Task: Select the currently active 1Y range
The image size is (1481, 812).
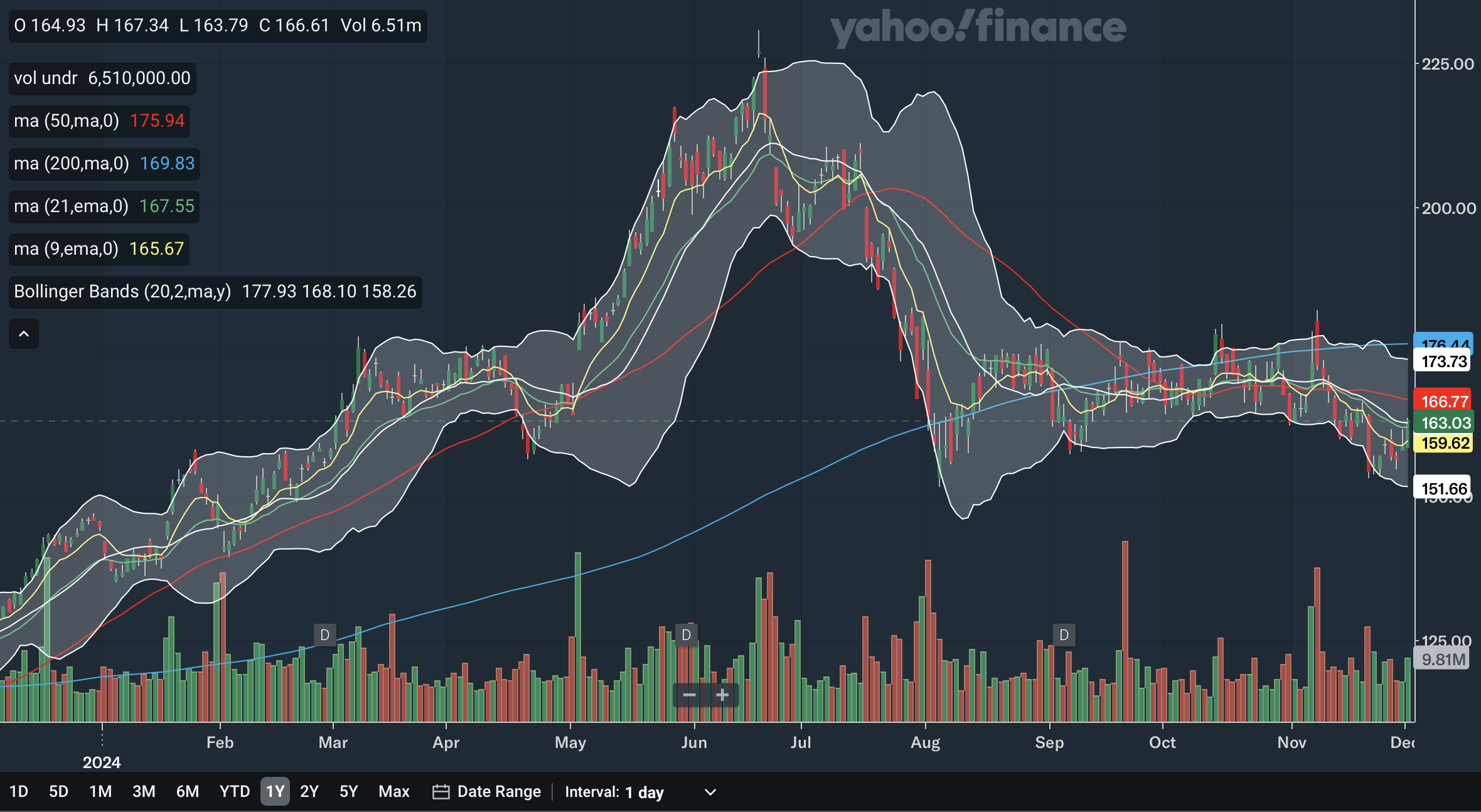Action: click(275, 791)
